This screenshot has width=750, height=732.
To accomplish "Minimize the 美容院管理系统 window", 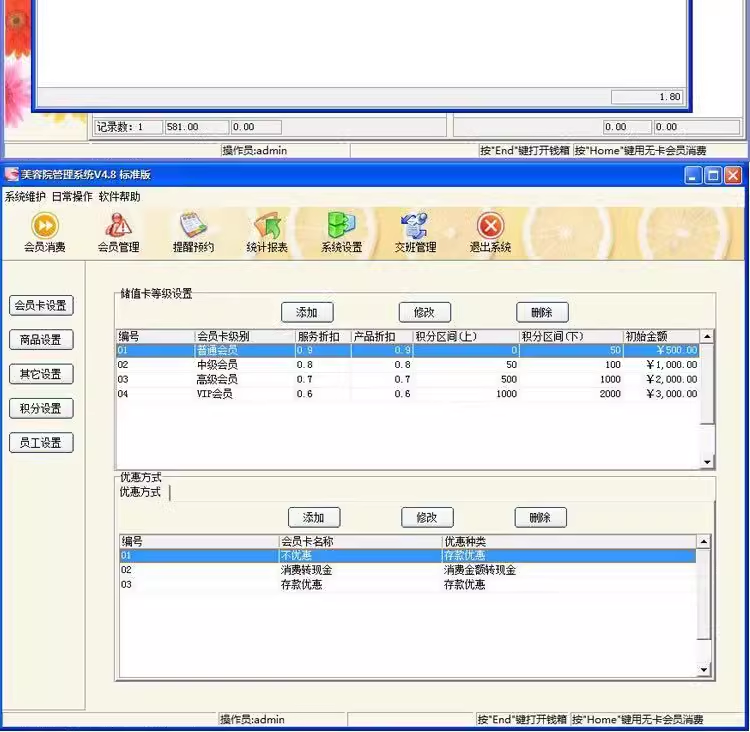I will coord(693,176).
